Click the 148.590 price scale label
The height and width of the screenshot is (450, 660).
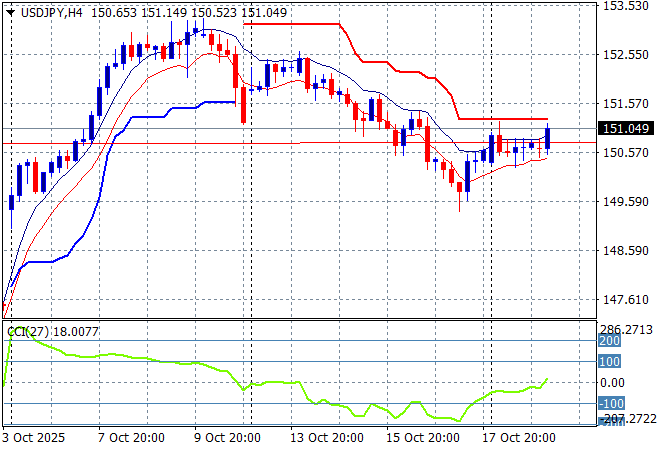tap(626, 251)
